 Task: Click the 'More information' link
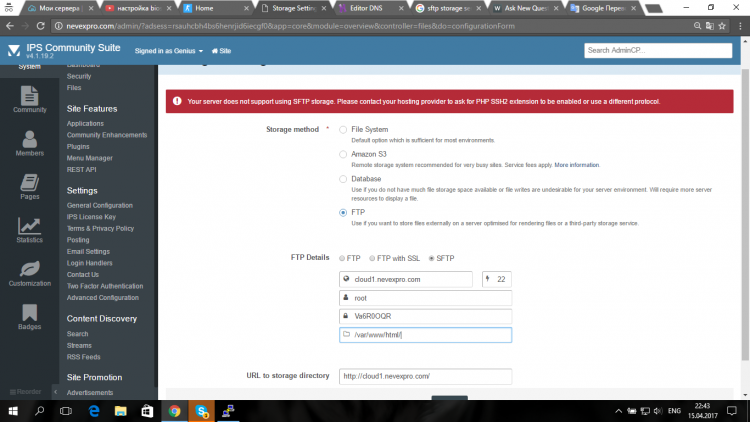[577, 164]
